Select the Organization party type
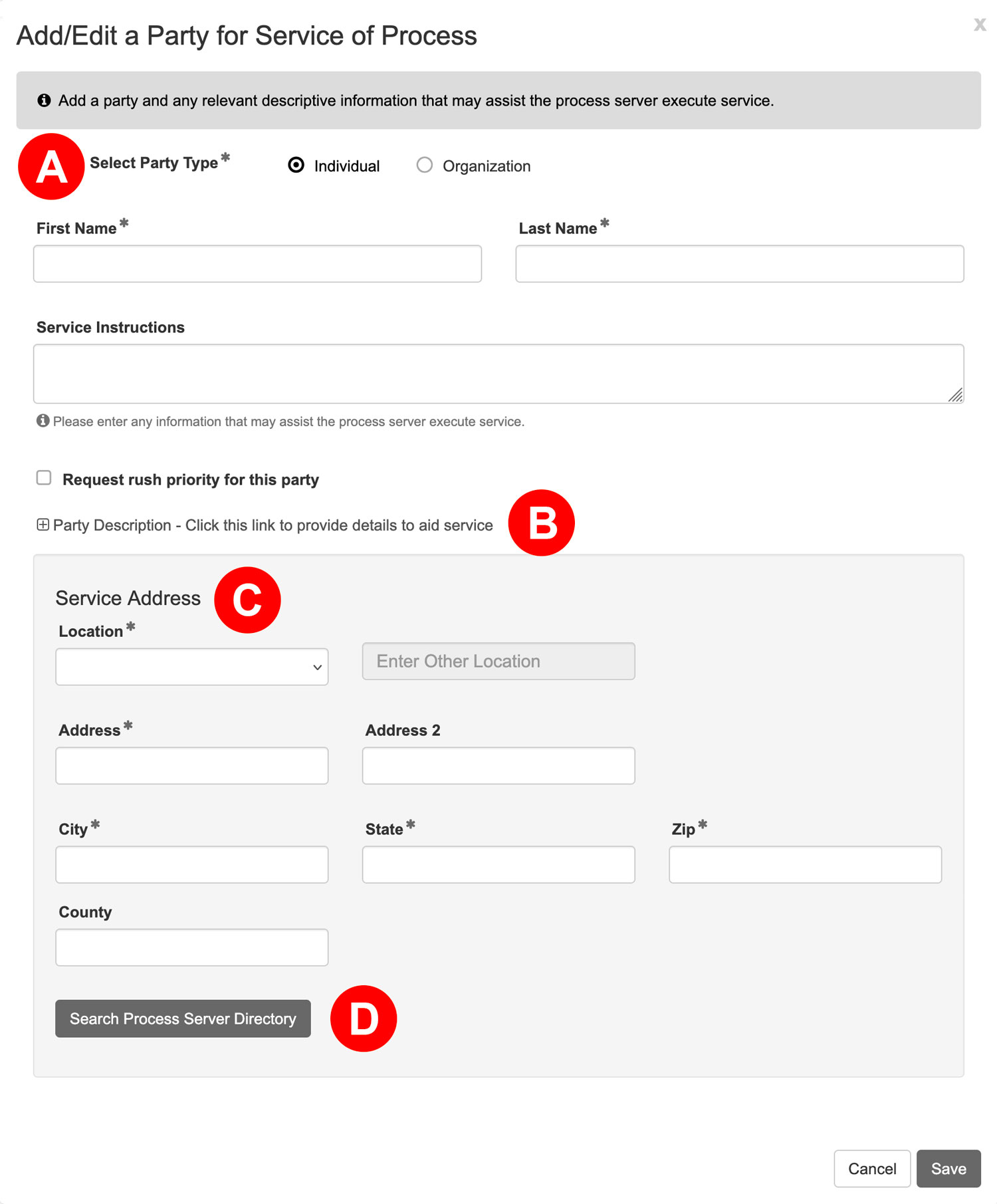 424,165
